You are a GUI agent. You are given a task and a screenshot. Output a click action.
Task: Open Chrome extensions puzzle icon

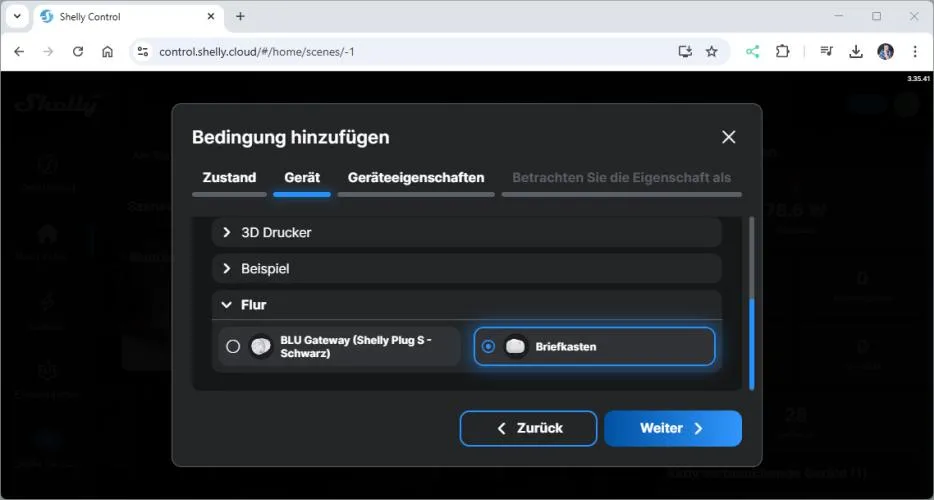(783, 51)
